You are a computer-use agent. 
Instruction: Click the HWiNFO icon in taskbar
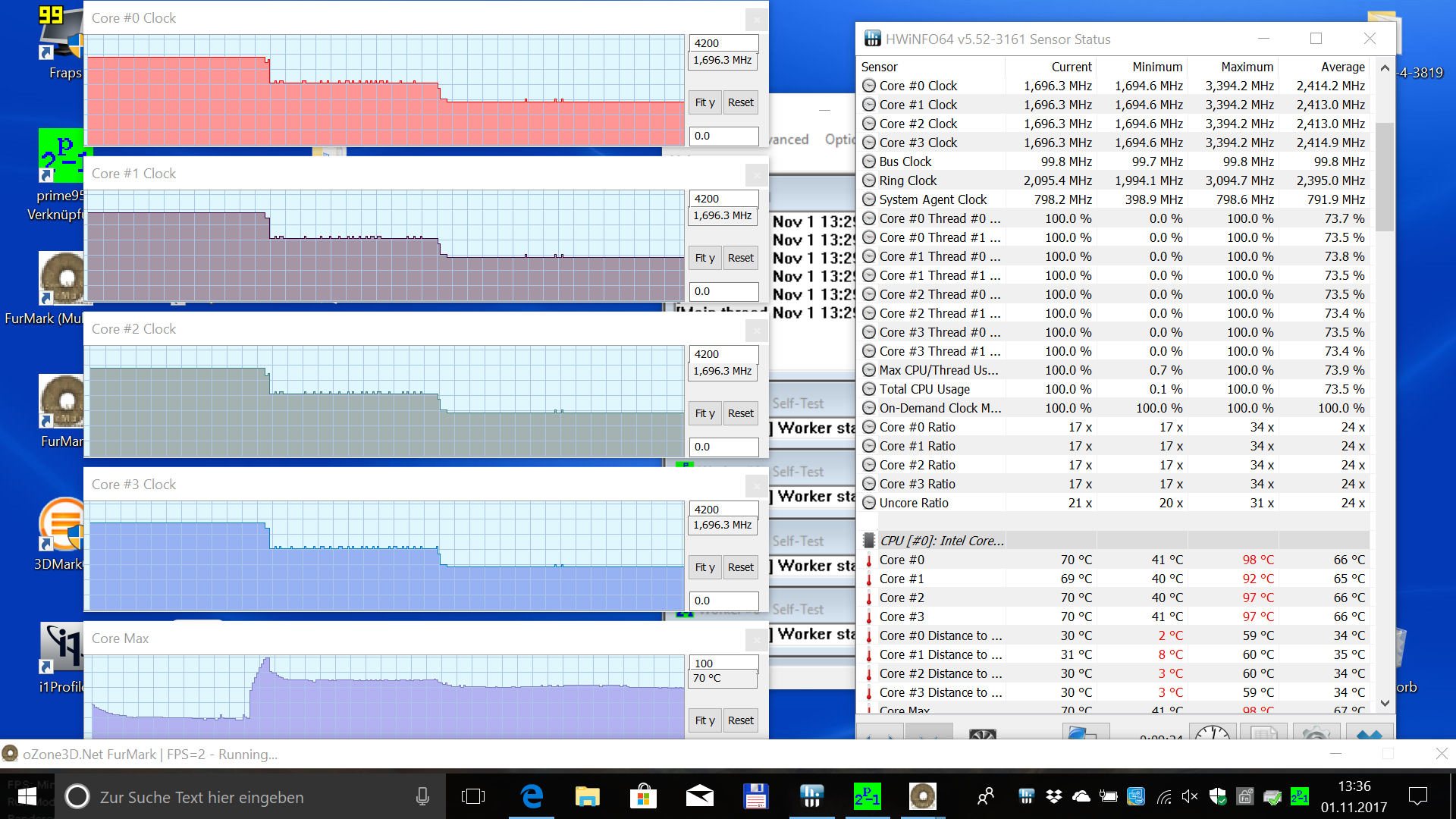pyautogui.click(x=811, y=796)
